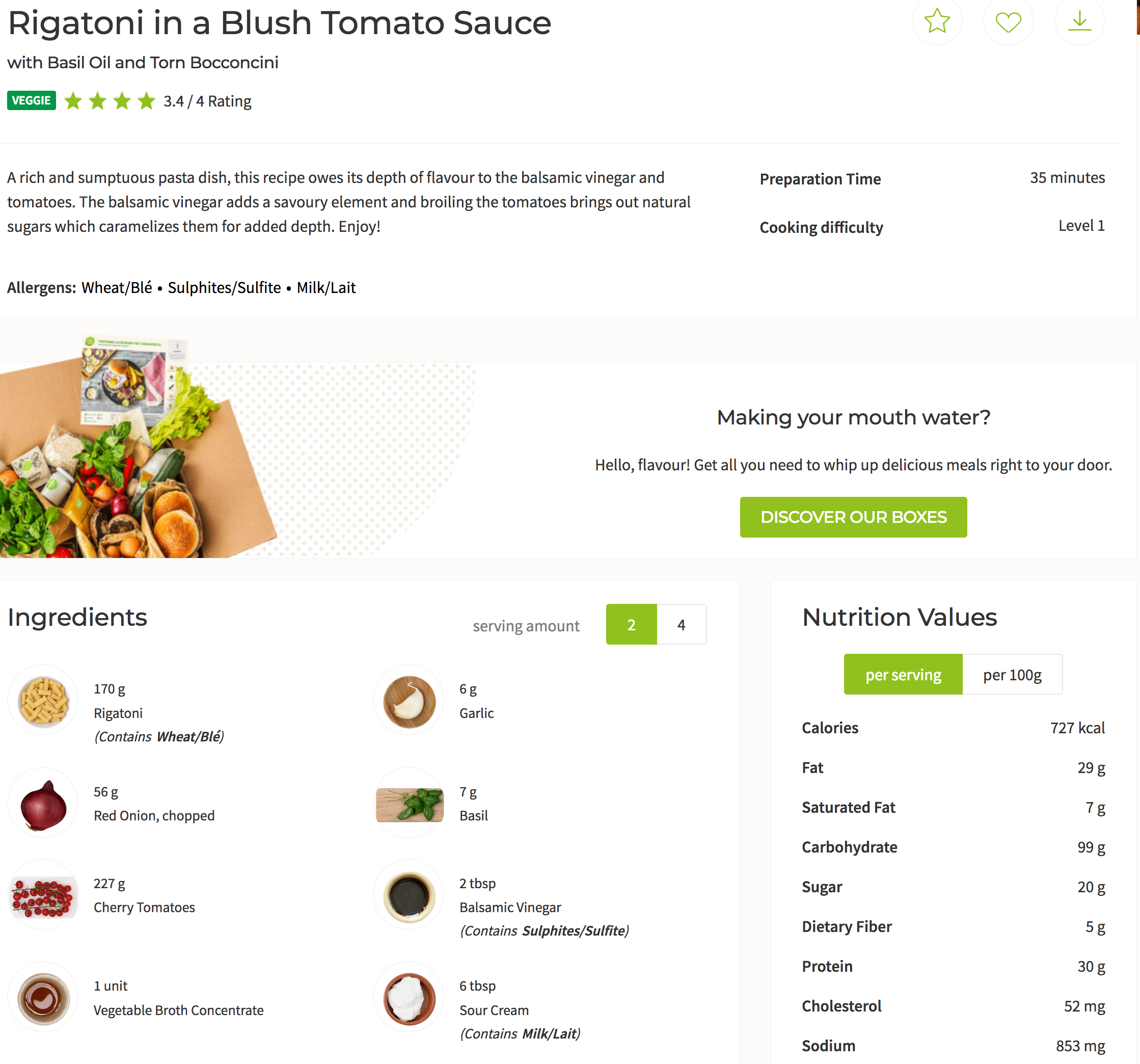Click the Garlic ingredient image
This screenshot has height=1064, width=1140.
[409, 700]
